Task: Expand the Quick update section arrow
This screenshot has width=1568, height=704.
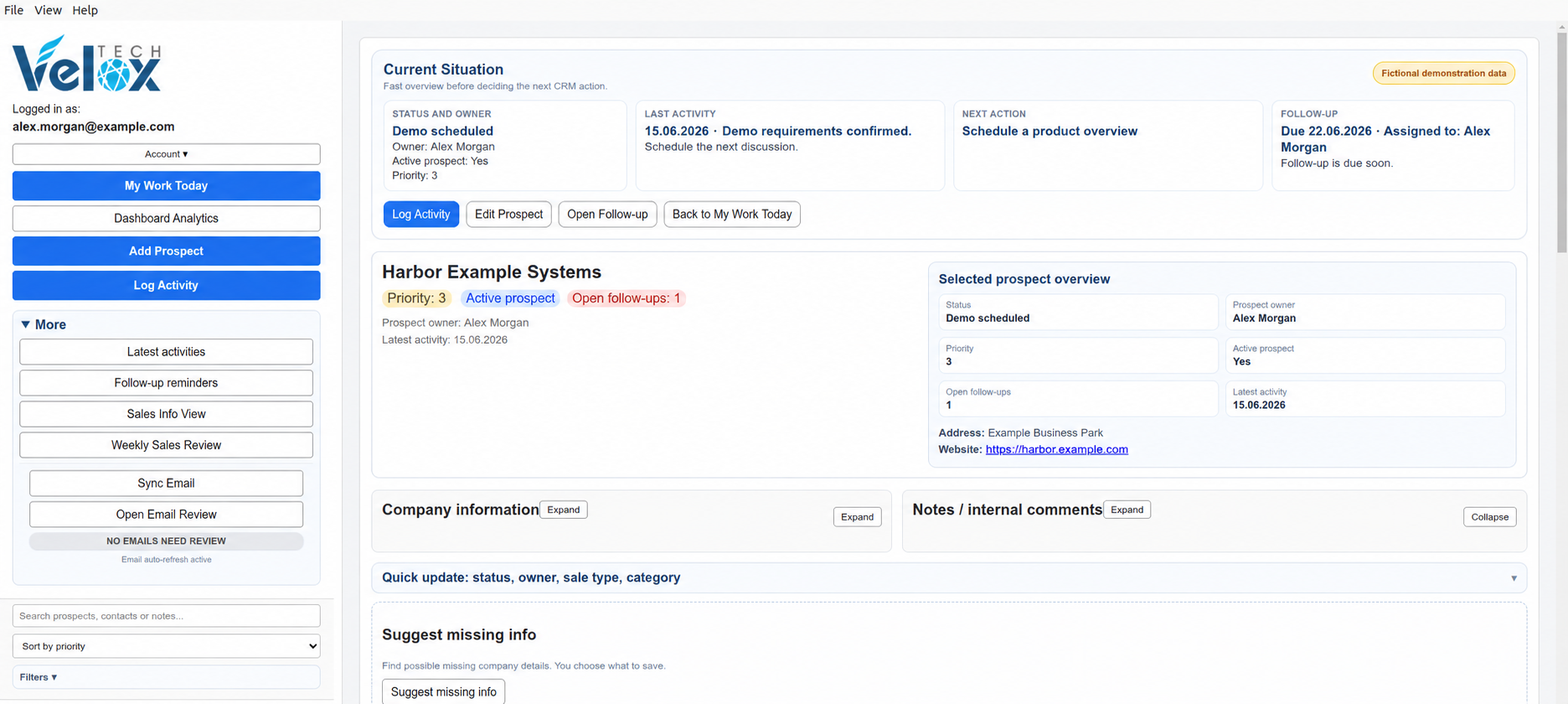Action: pos(1514,578)
